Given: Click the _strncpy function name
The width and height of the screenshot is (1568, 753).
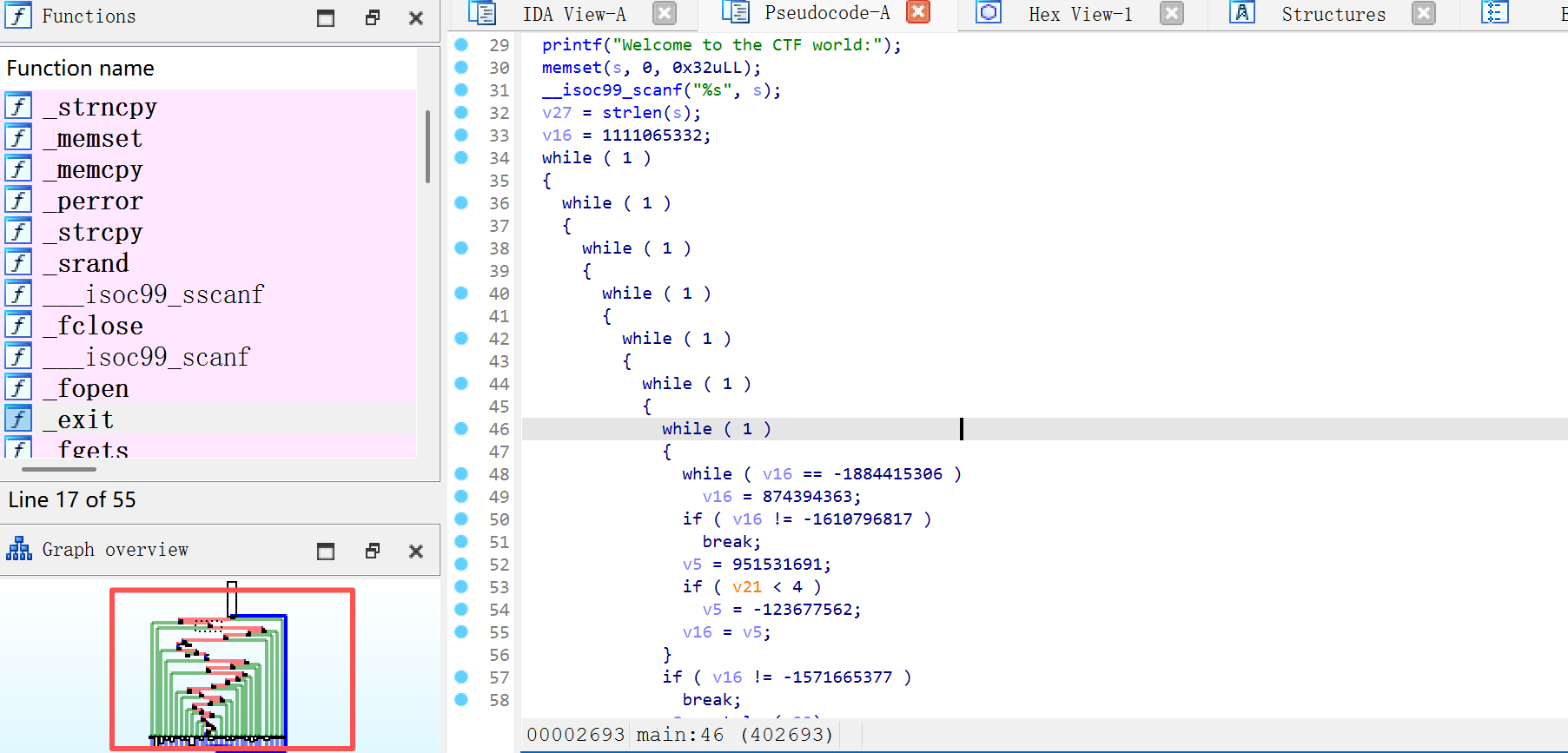Looking at the screenshot, I should click(100, 107).
